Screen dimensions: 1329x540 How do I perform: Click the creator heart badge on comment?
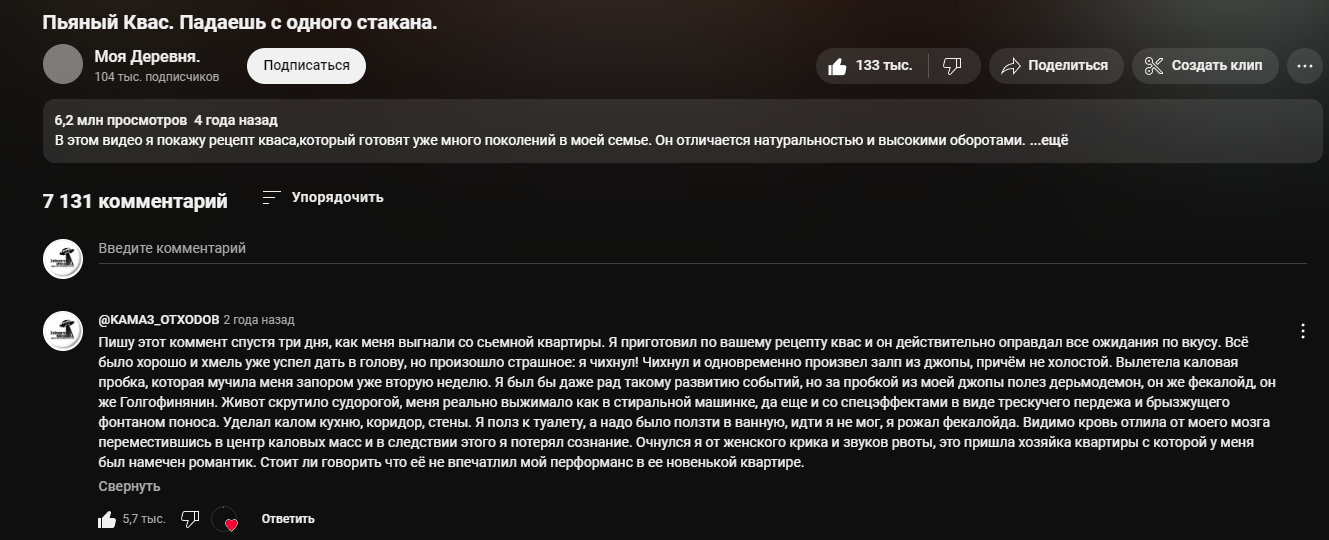pos(225,520)
